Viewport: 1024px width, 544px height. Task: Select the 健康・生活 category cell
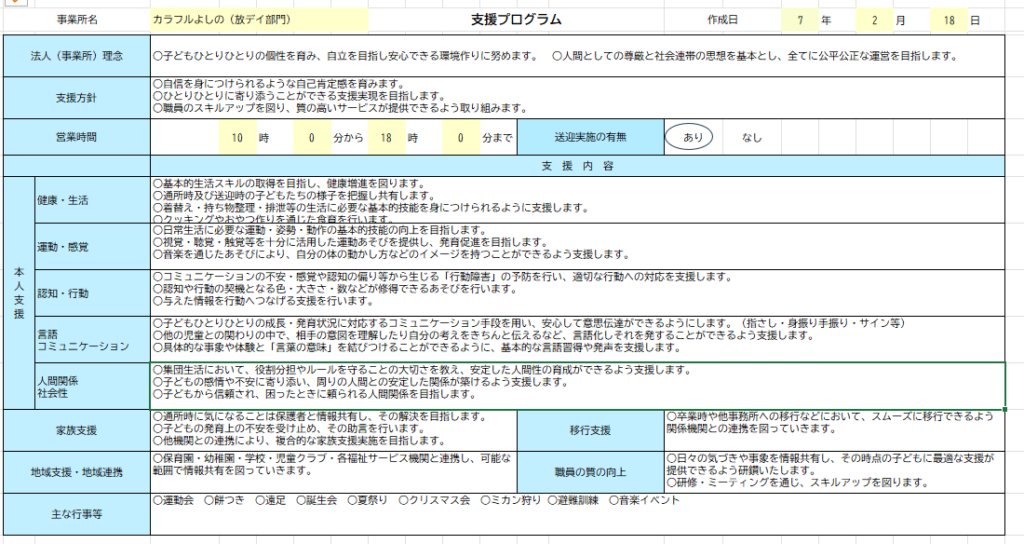92,200
